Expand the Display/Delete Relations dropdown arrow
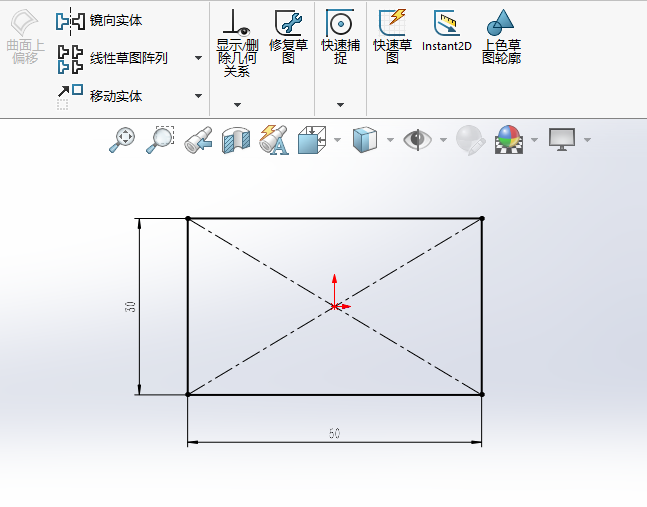Viewport: 647px width, 507px height. [237, 105]
